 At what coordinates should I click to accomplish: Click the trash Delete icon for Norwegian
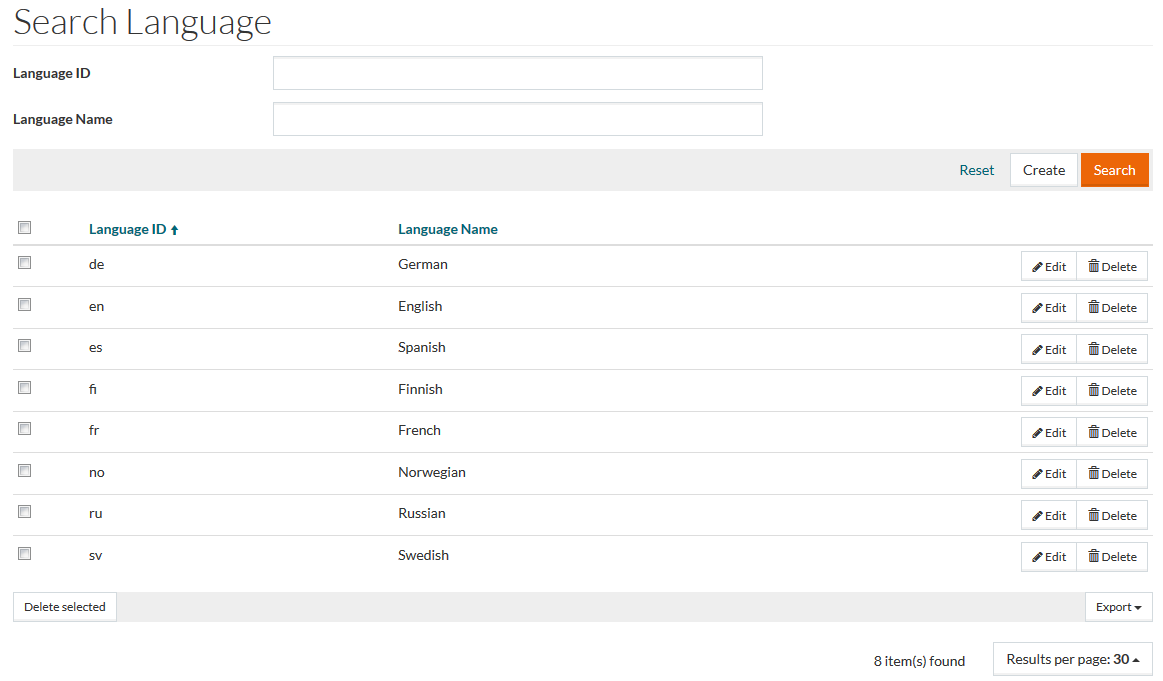(x=1094, y=474)
